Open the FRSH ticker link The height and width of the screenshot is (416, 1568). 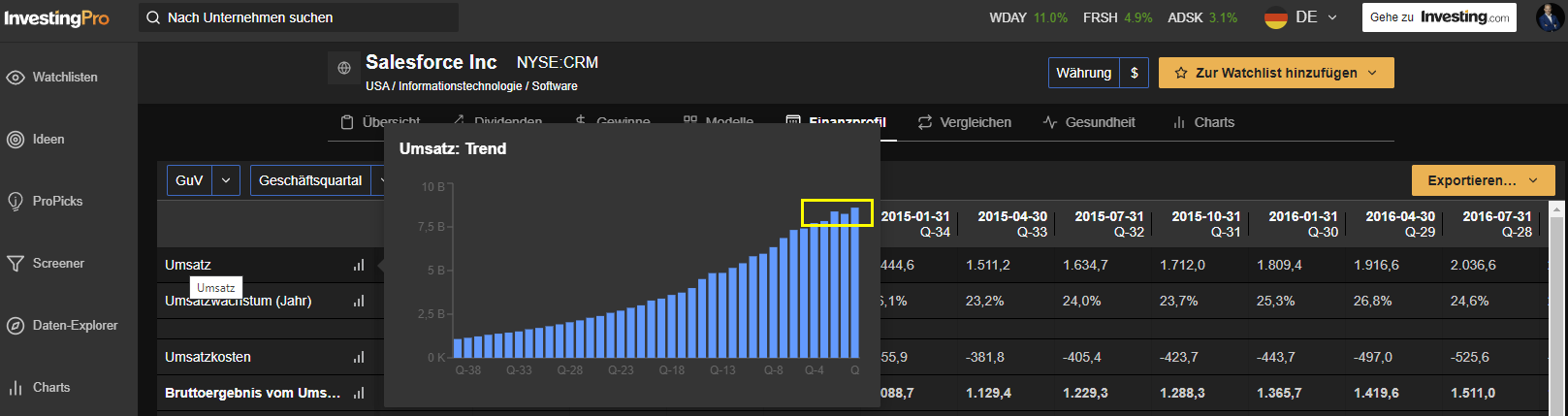(1118, 17)
